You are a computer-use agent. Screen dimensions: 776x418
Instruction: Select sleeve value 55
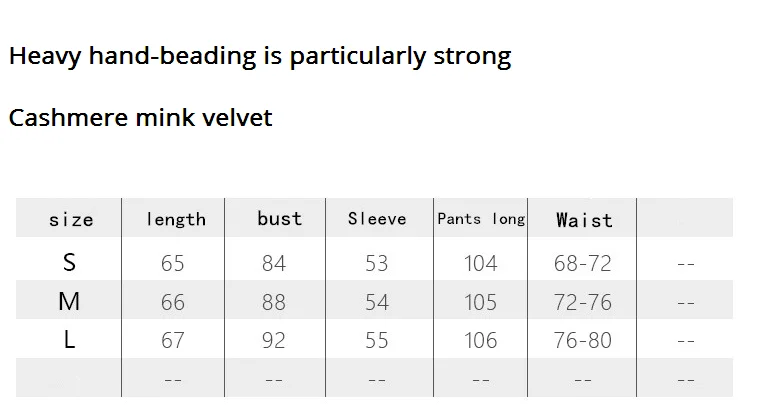tap(377, 340)
